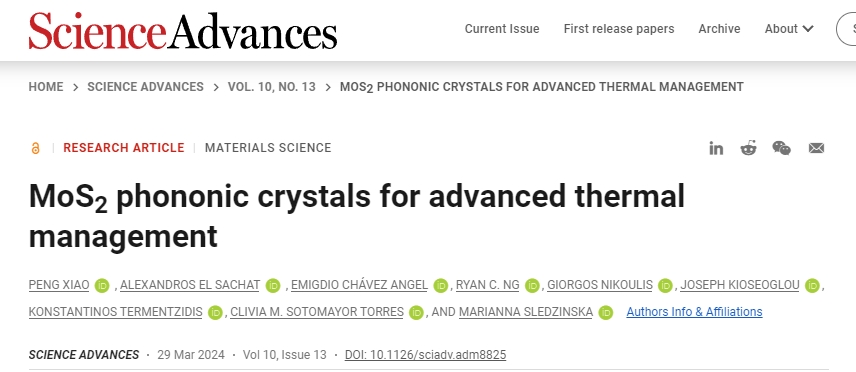Screen dimensions: 856x372
Task: Open Ryan C. Ng's ORCID icon
Action: pyautogui.click(x=532, y=285)
